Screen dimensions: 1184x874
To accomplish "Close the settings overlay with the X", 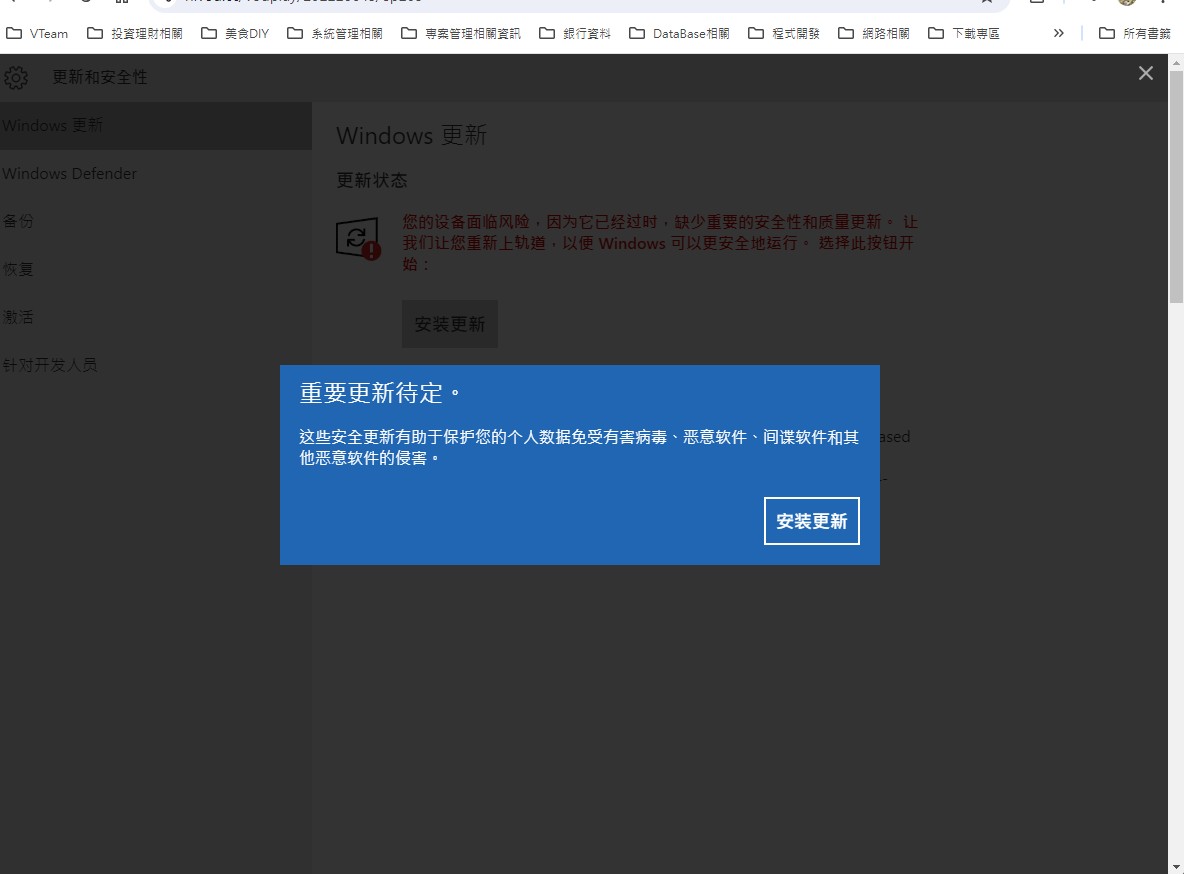I will (1145, 73).
